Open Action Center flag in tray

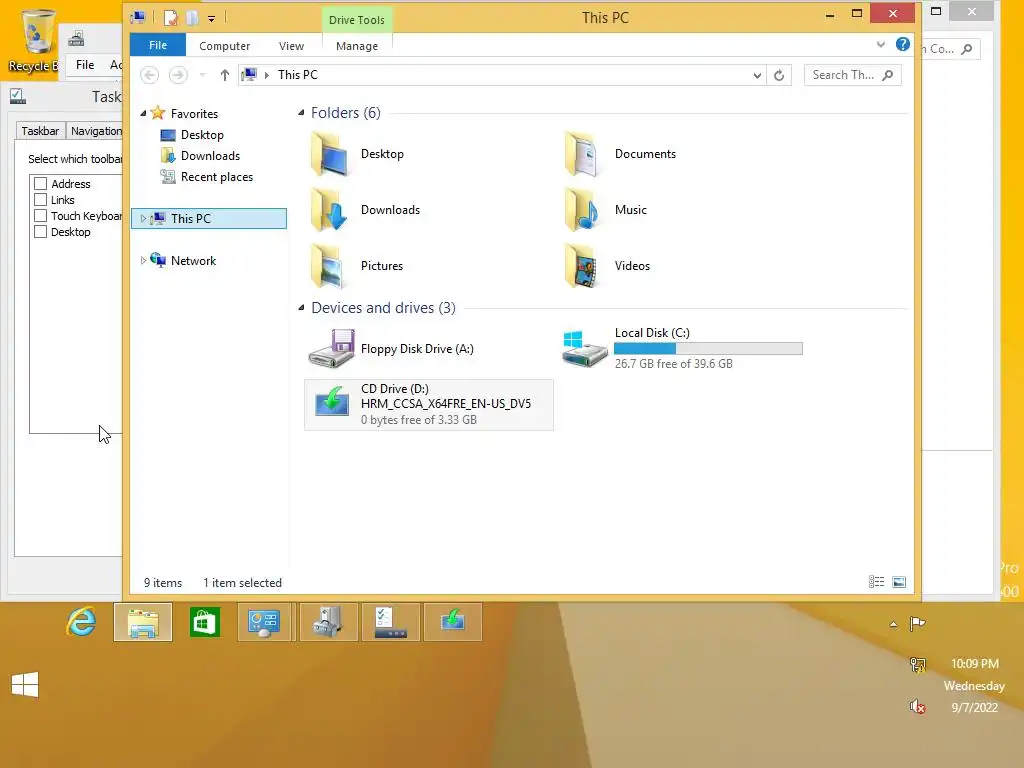(918, 624)
